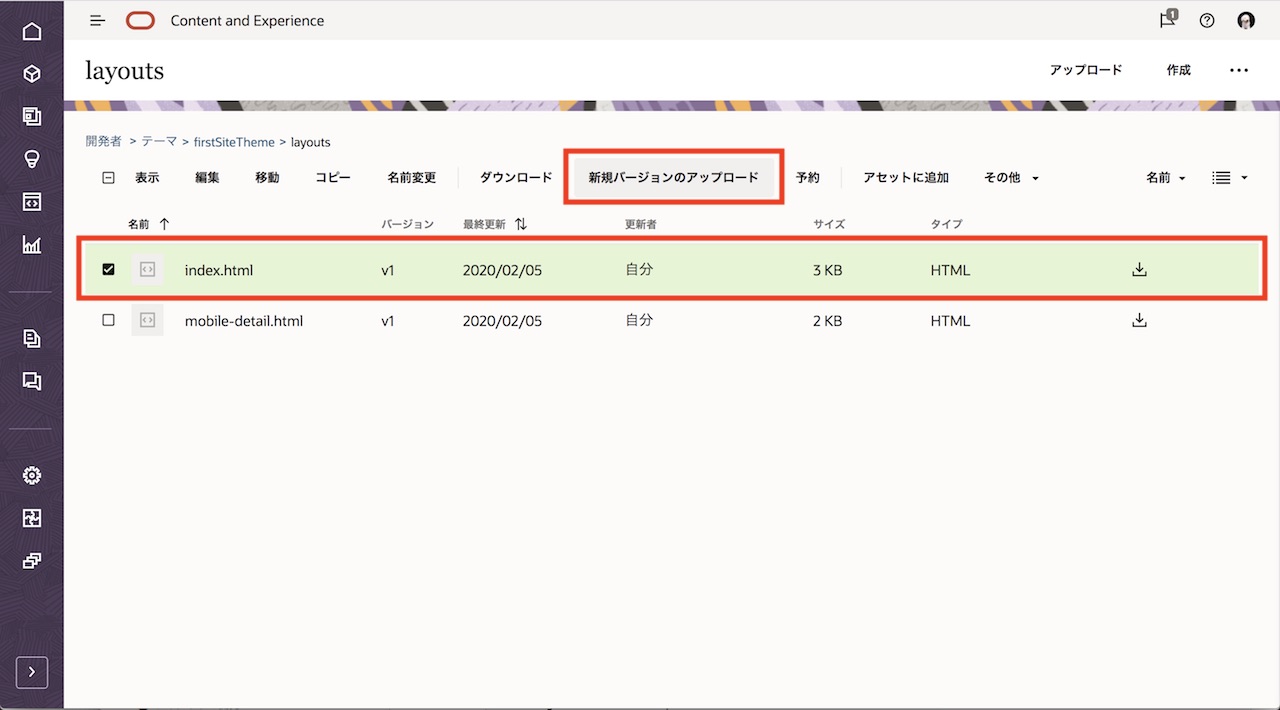Screen dimensions: 1280x710
Task: Download mobile-detail.html using its row icon
Action: 1138,321
